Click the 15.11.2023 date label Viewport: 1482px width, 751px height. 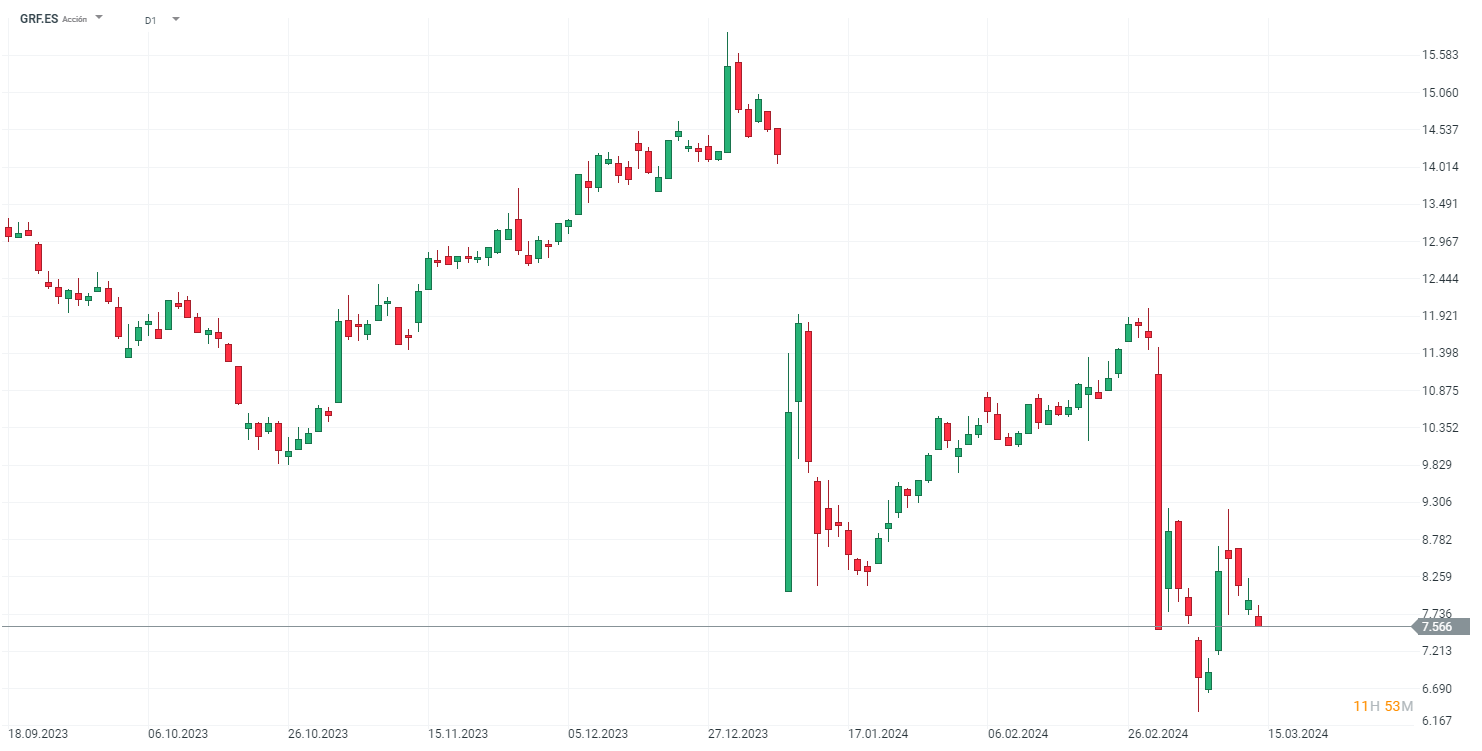tap(458, 733)
